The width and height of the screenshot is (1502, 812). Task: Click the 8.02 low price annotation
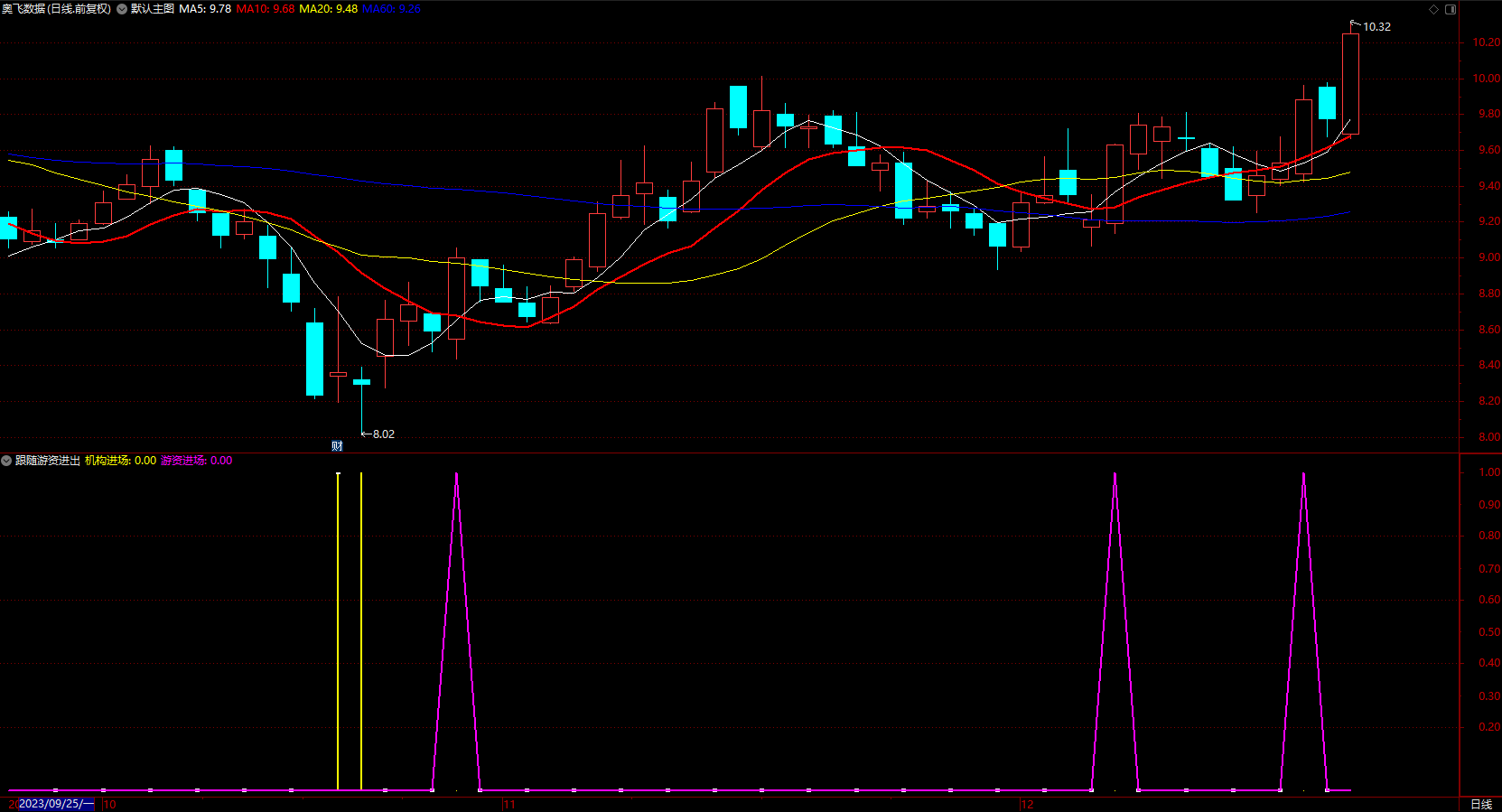(x=384, y=434)
